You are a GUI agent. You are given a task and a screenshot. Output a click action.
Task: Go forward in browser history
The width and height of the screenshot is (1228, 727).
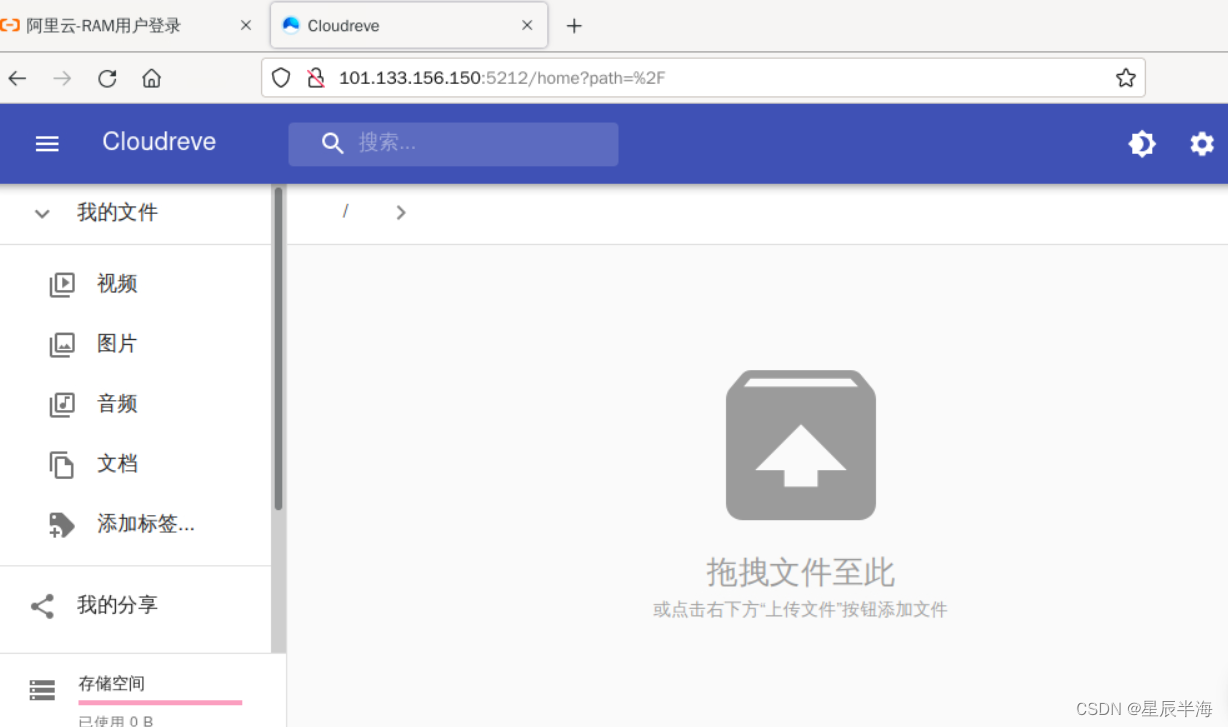pyautogui.click(x=62, y=78)
